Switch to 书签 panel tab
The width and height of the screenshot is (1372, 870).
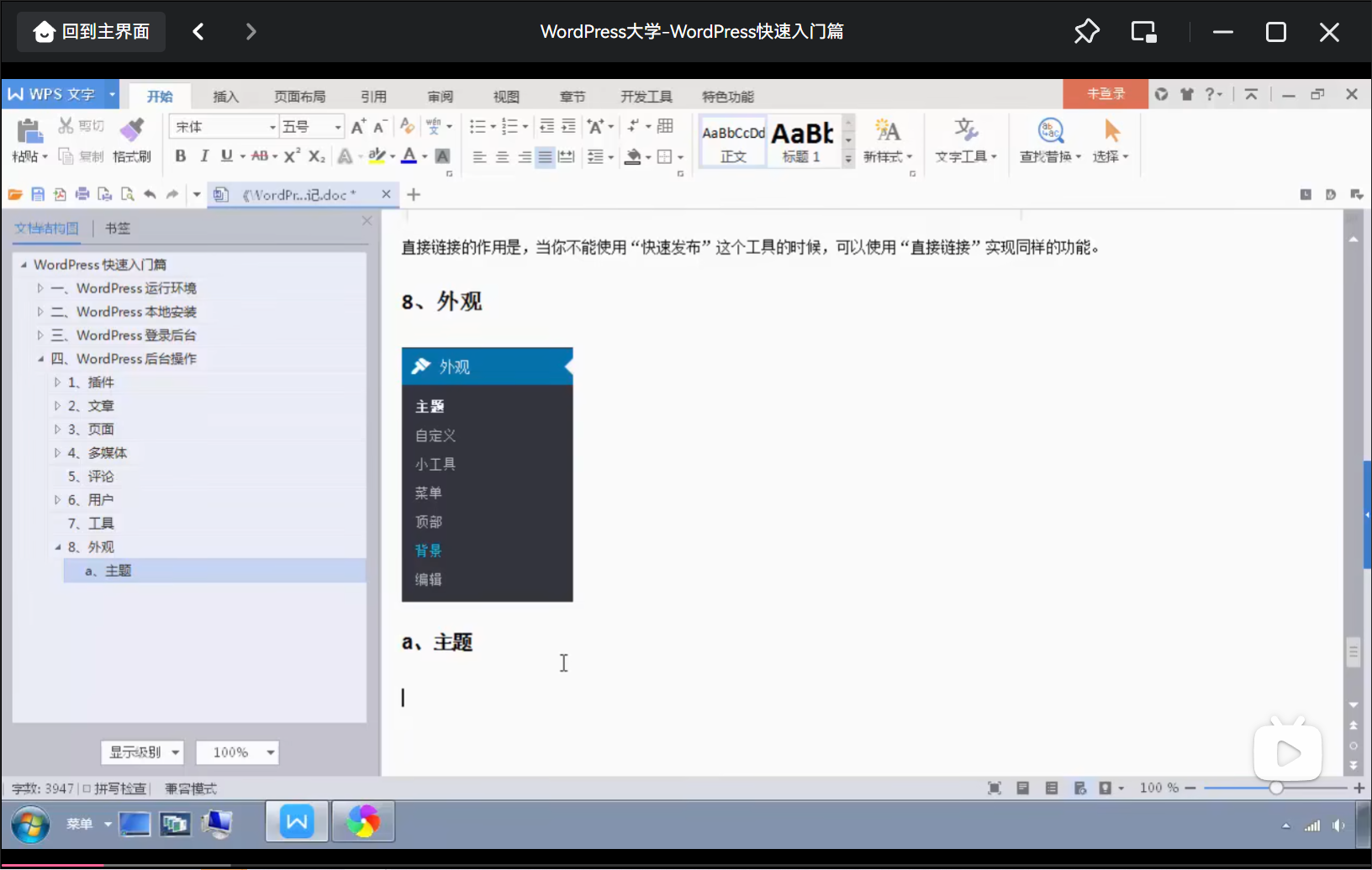[118, 228]
